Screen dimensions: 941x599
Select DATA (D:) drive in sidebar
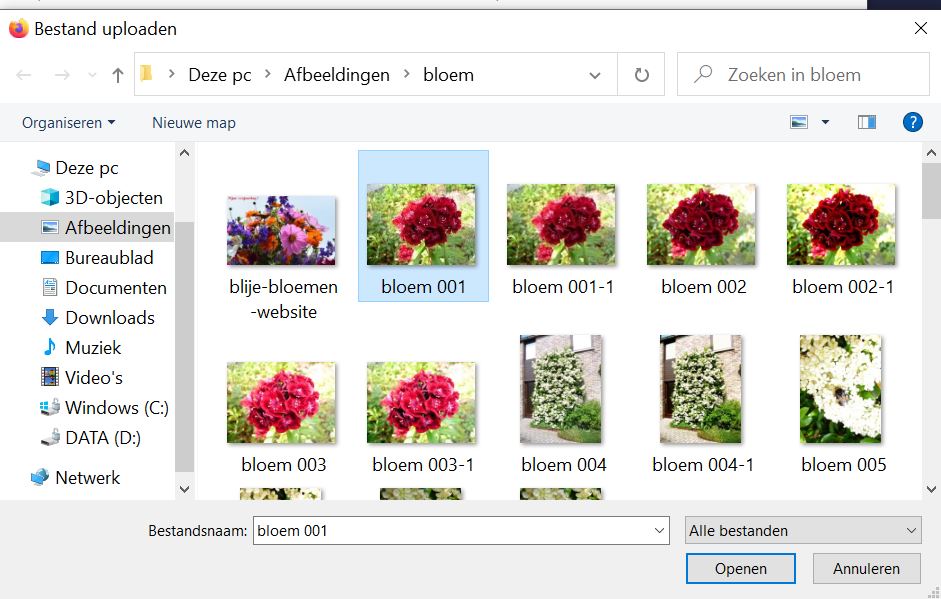(103, 438)
